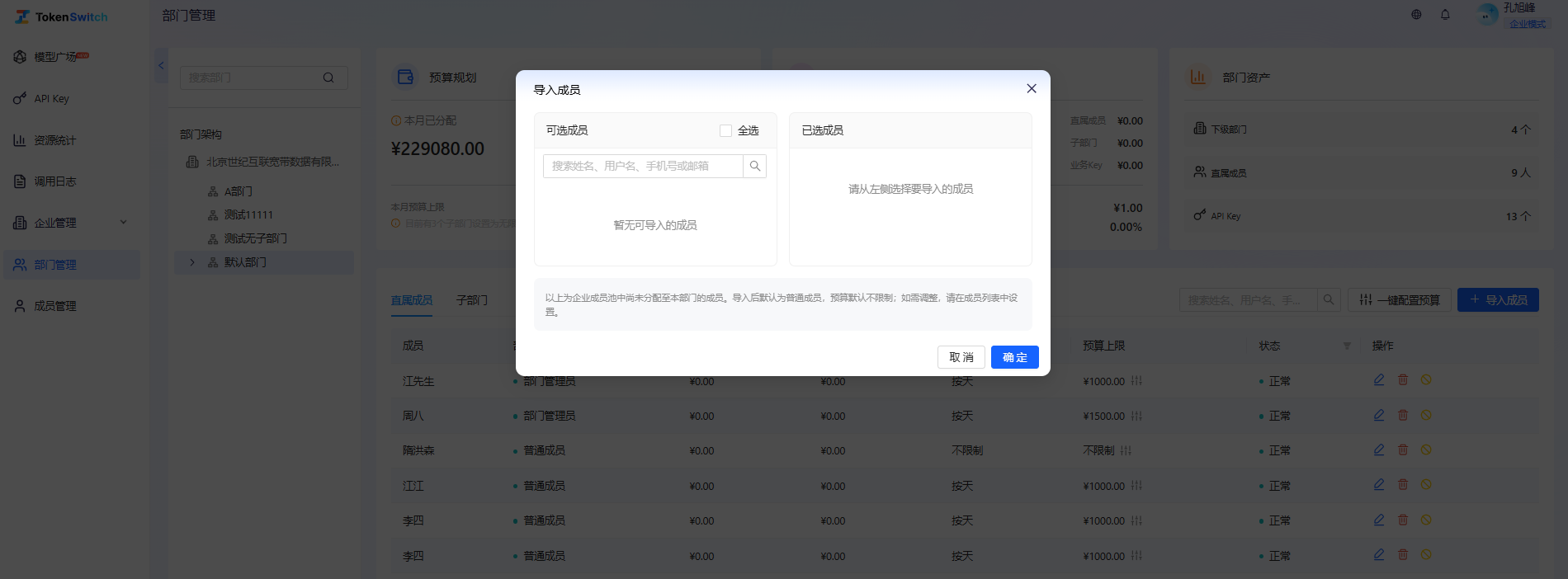Image resolution: width=1568 pixels, height=579 pixels.
Task: Click the member list search magnifier button
Action: (x=1329, y=300)
